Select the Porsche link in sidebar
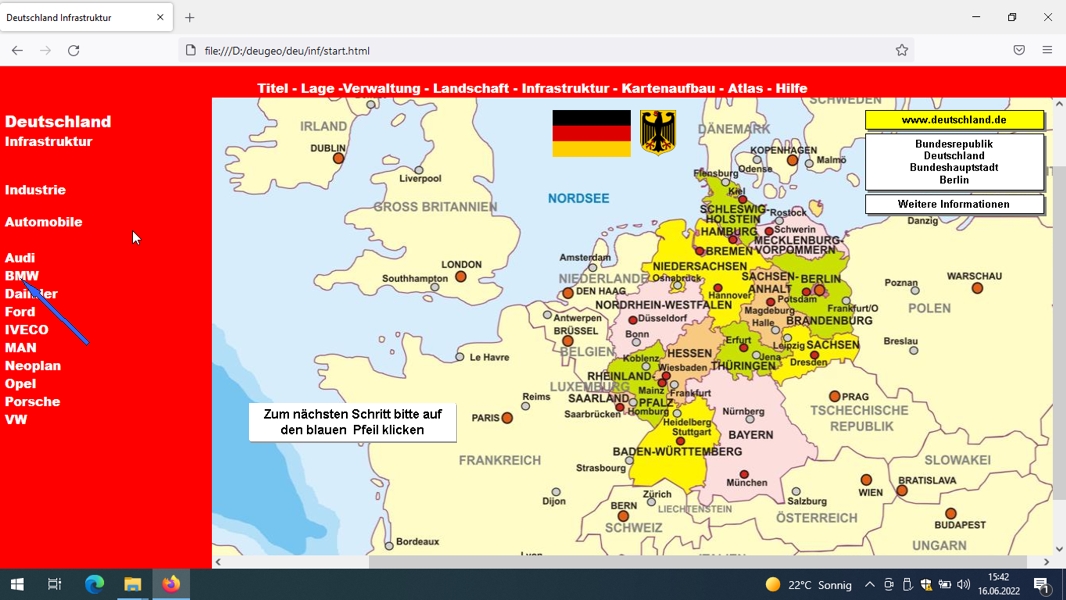Screen dimensions: 1066x600 click(x=32, y=402)
